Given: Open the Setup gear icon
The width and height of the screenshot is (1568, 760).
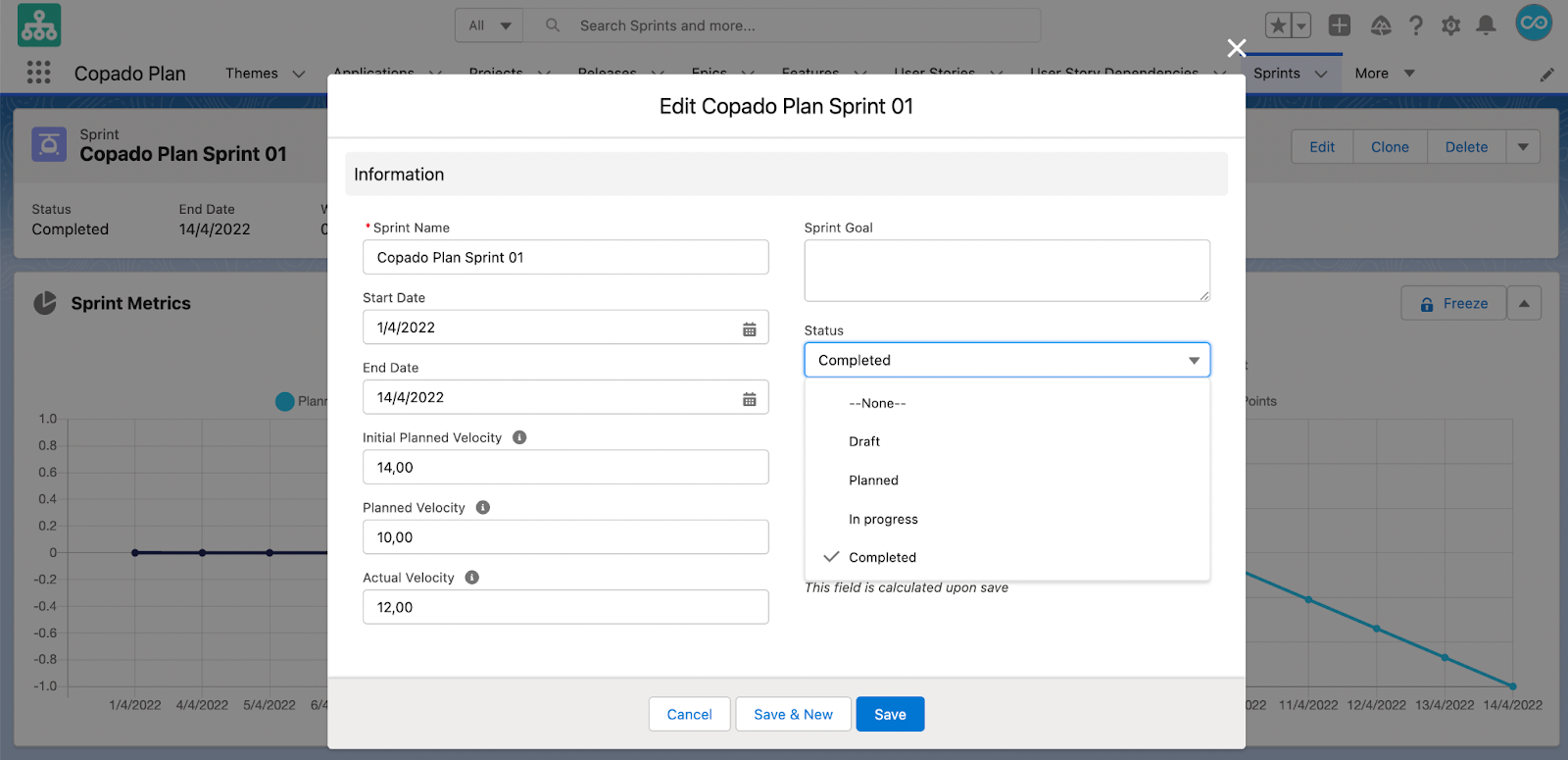Looking at the screenshot, I should (x=1451, y=25).
